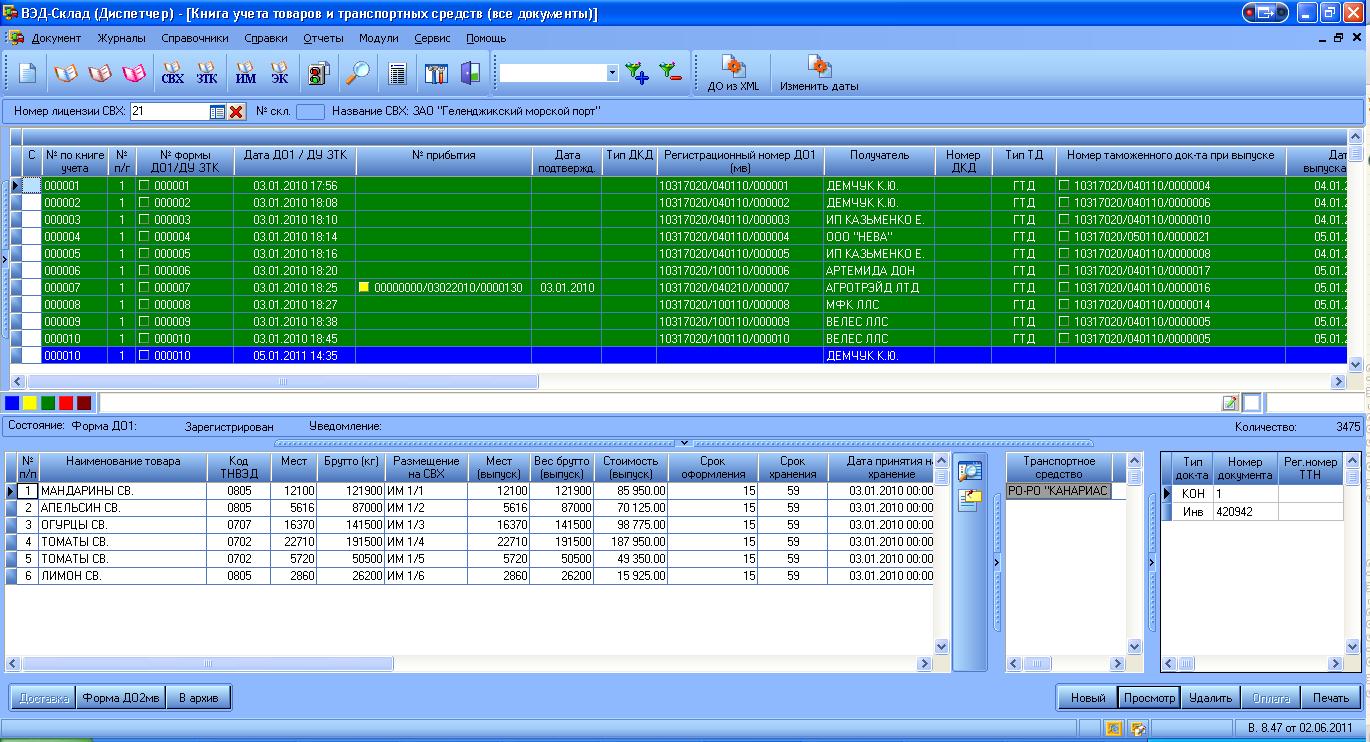
Task: Click the main grid horizontal scrollbar thumb
Action: point(282,381)
